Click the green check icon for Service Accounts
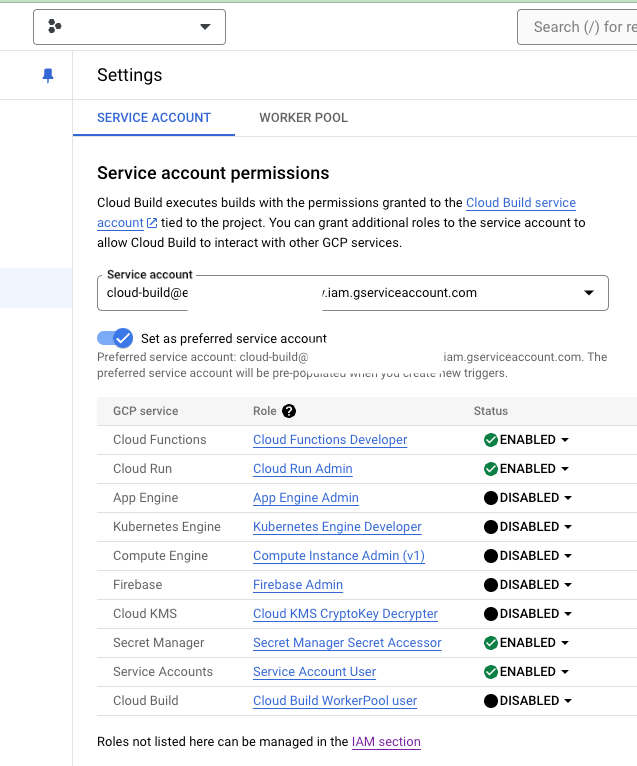This screenshot has width=637, height=766. (x=490, y=672)
